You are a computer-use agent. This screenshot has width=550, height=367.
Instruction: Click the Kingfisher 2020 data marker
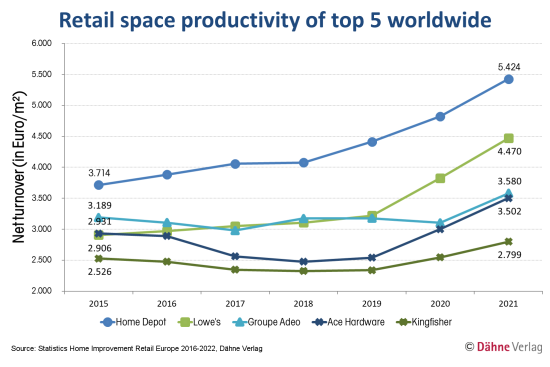tap(440, 257)
